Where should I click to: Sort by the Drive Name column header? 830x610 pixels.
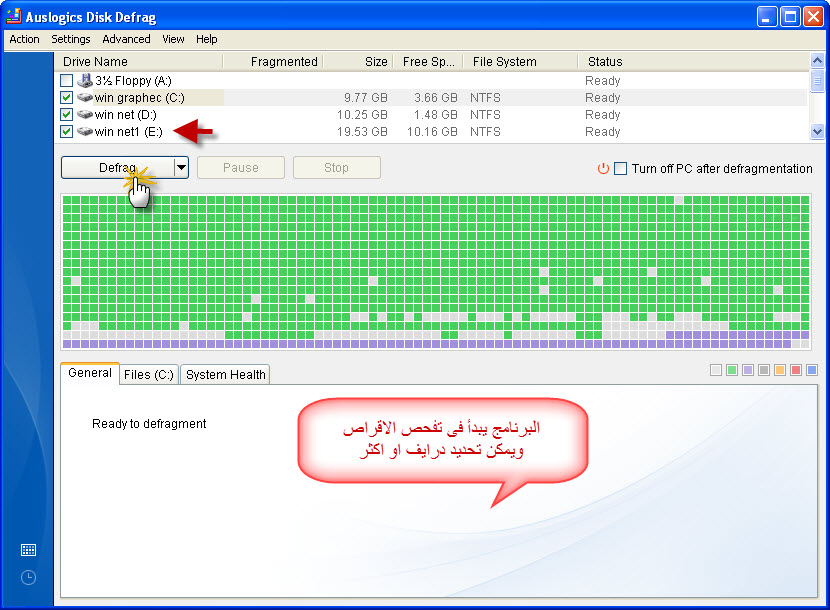[x=139, y=61]
